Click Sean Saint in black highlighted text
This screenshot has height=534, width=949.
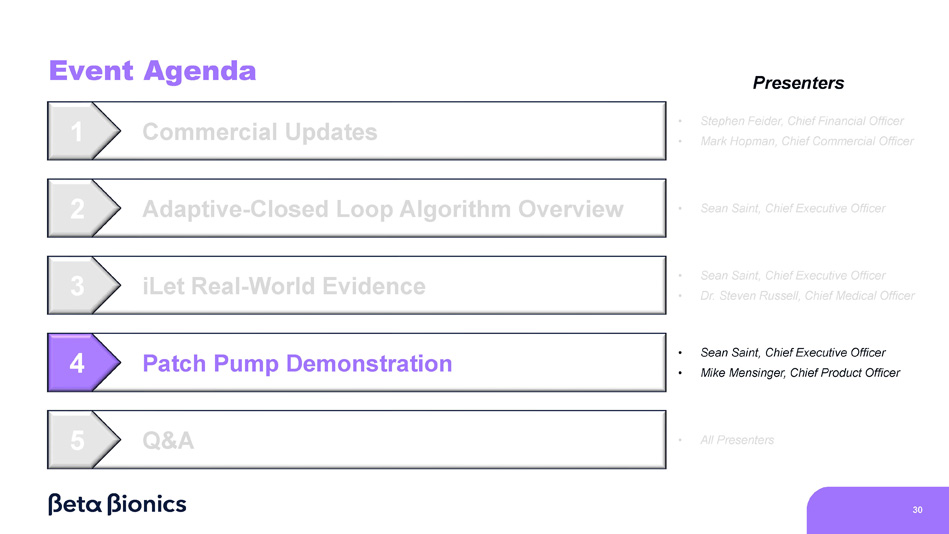coord(792,352)
